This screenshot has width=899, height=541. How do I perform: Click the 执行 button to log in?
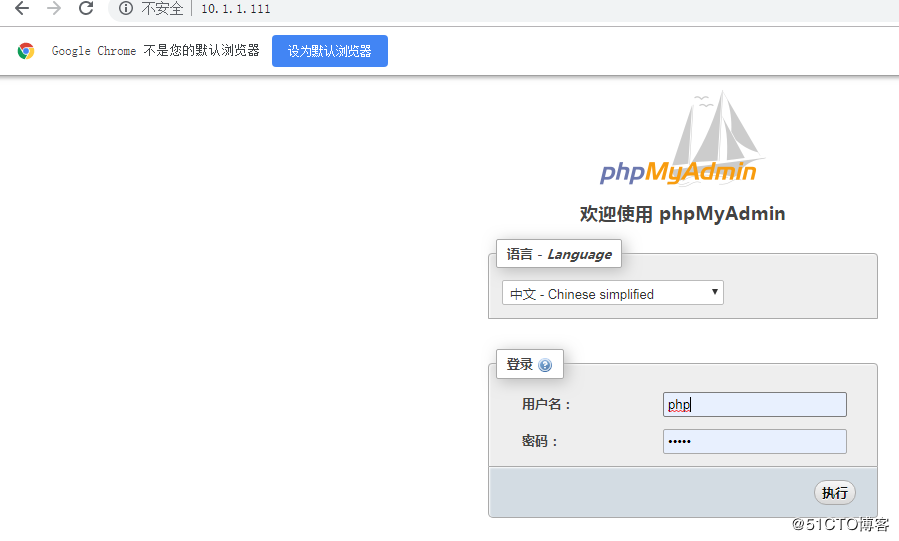point(835,493)
